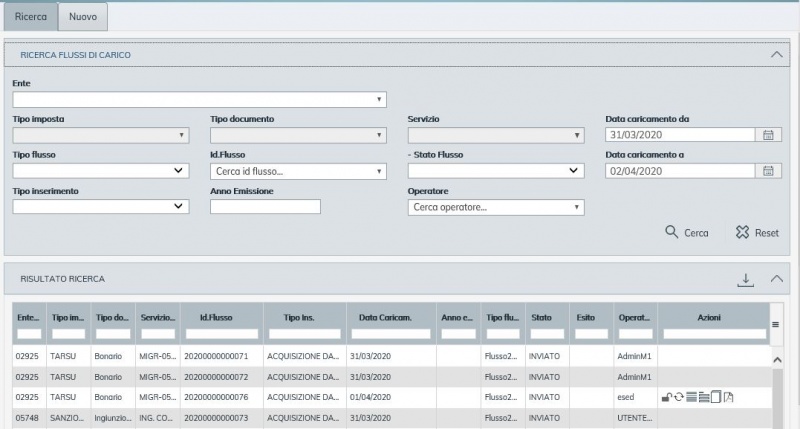Click the Reset button
Image resolution: width=800 pixels, height=429 pixels.
(757, 233)
